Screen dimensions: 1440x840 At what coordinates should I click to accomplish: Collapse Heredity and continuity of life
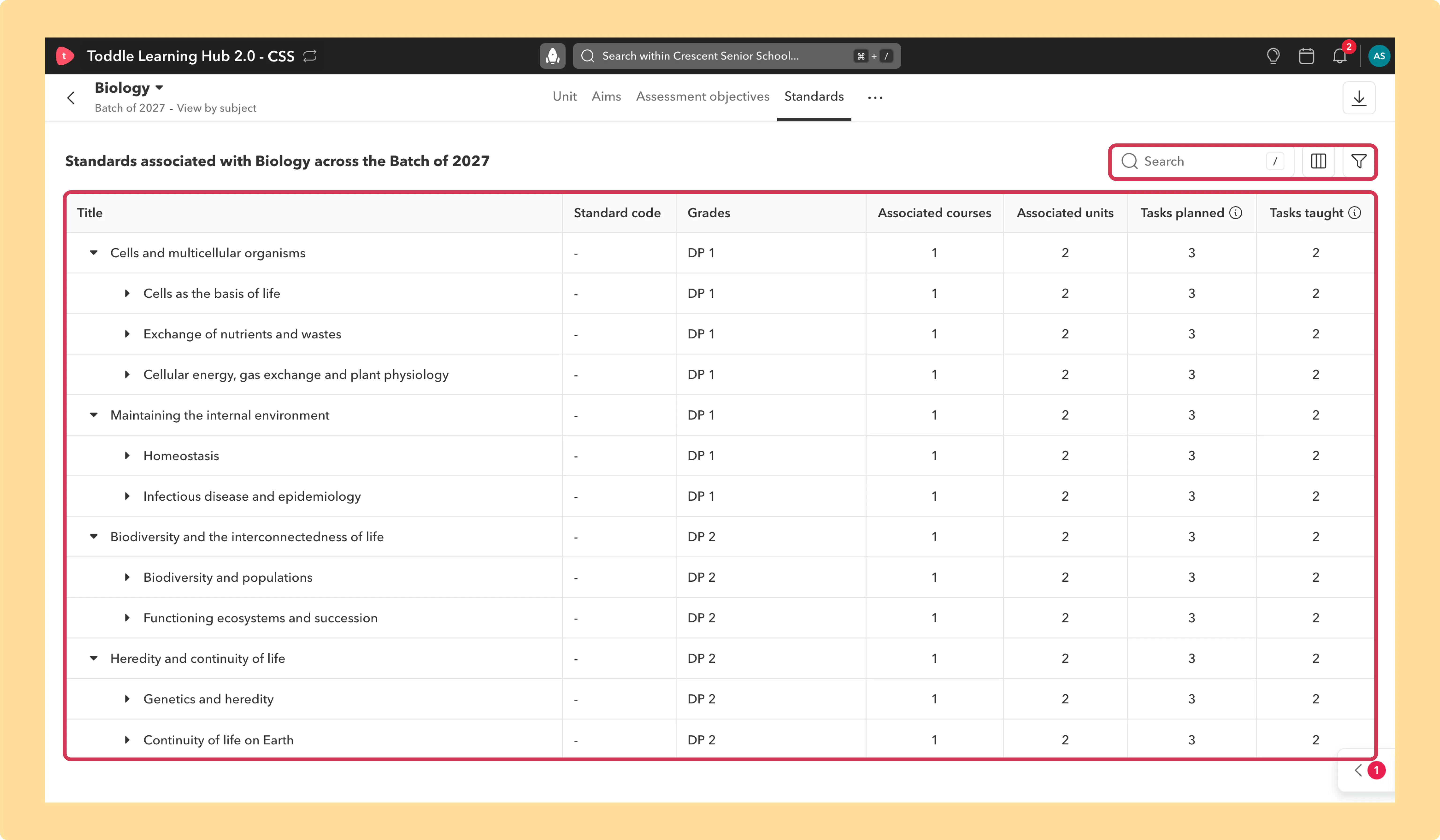tap(94, 659)
